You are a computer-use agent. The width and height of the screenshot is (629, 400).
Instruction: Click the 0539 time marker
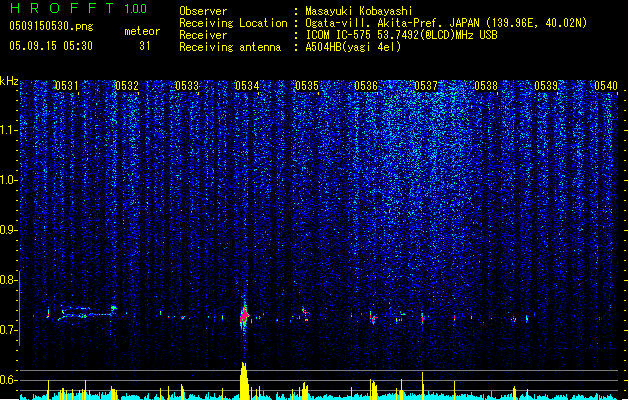point(546,86)
